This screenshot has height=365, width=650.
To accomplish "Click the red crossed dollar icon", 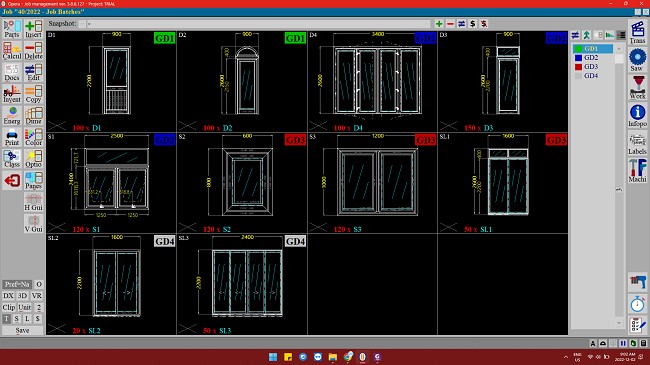I will pyautogui.click(x=484, y=24).
